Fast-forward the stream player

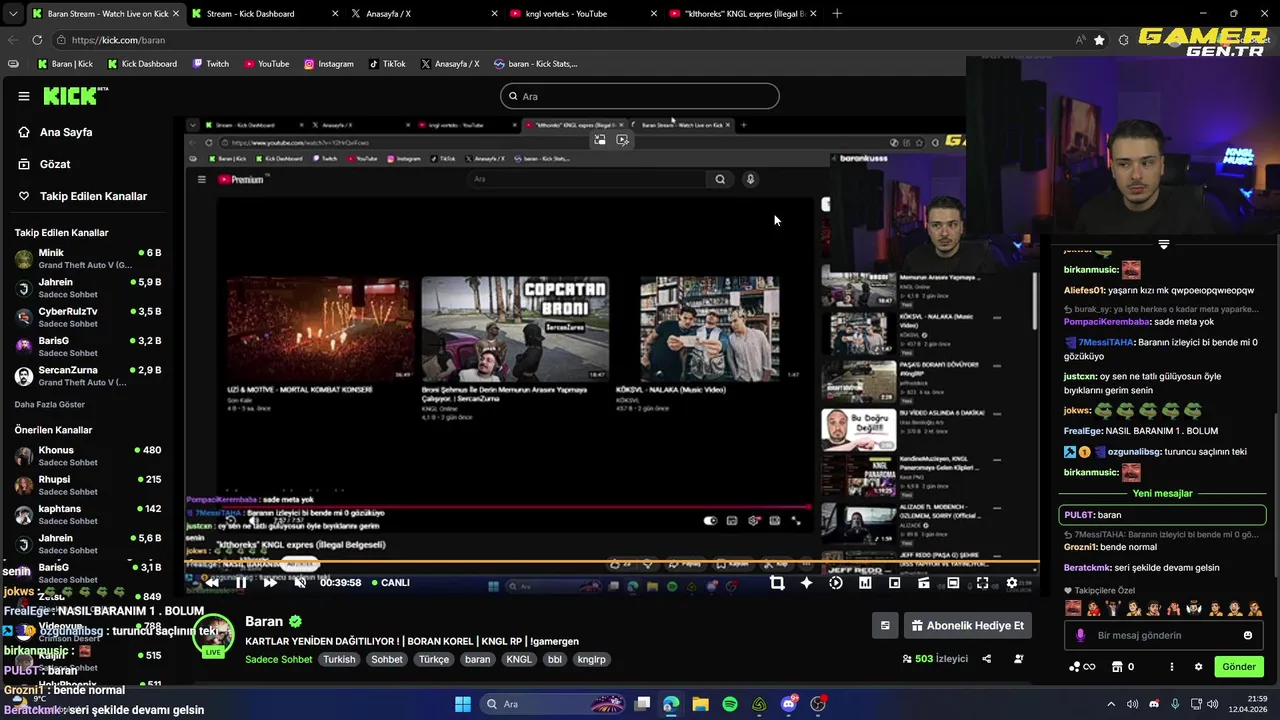270,582
